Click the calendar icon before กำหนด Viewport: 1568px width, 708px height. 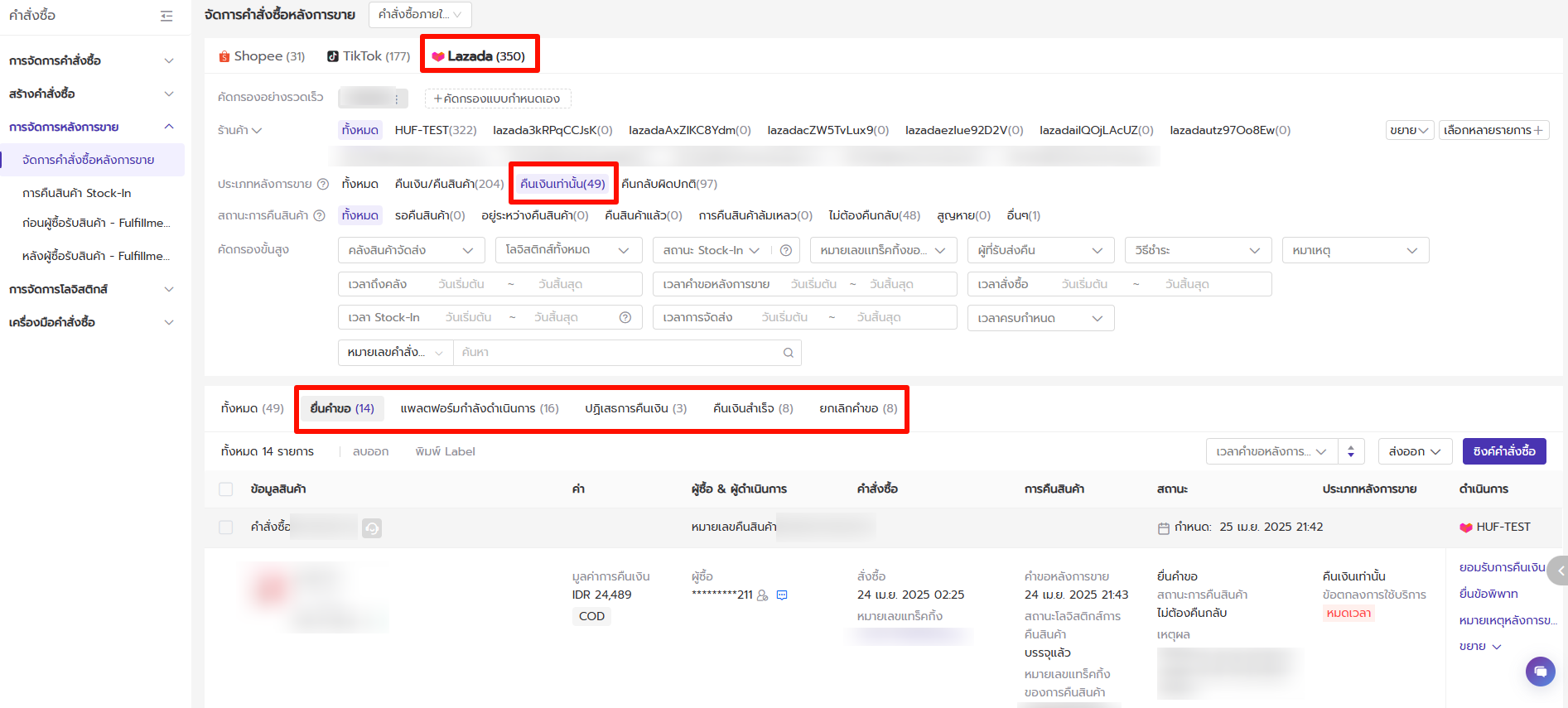(x=1164, y=527)
